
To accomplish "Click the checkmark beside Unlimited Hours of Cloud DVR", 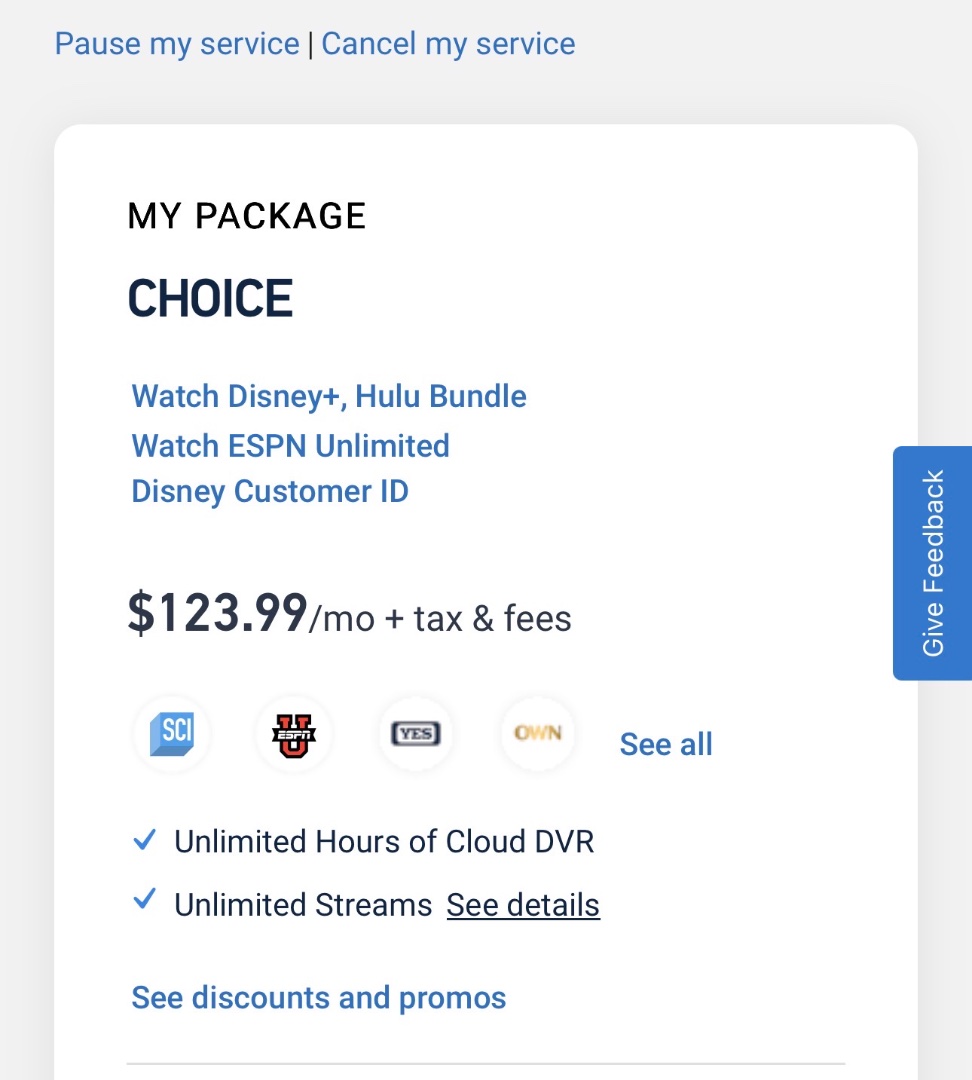I will click(145, 840).
